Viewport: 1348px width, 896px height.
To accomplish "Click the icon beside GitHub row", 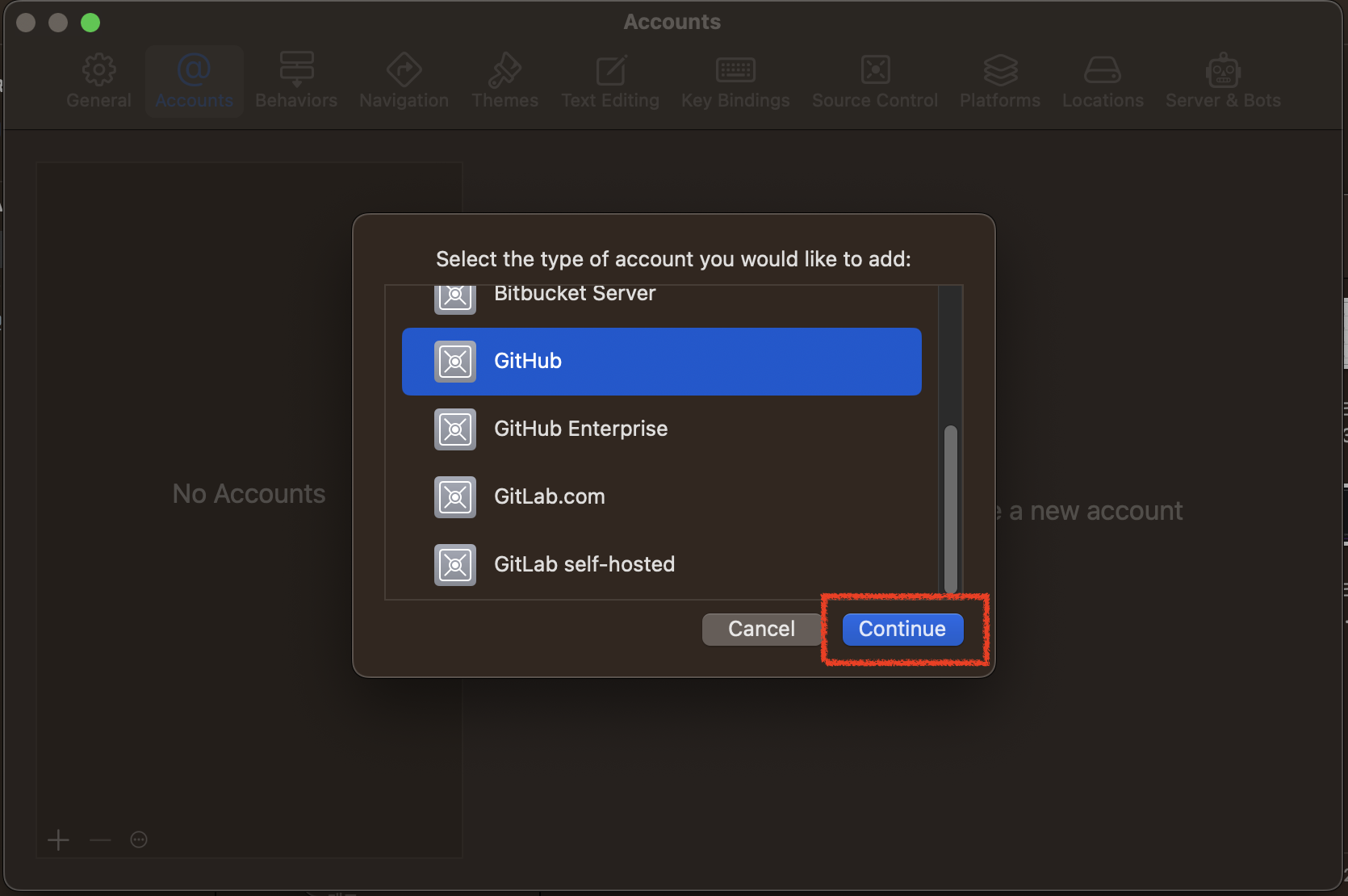I will tap(455, 362).
